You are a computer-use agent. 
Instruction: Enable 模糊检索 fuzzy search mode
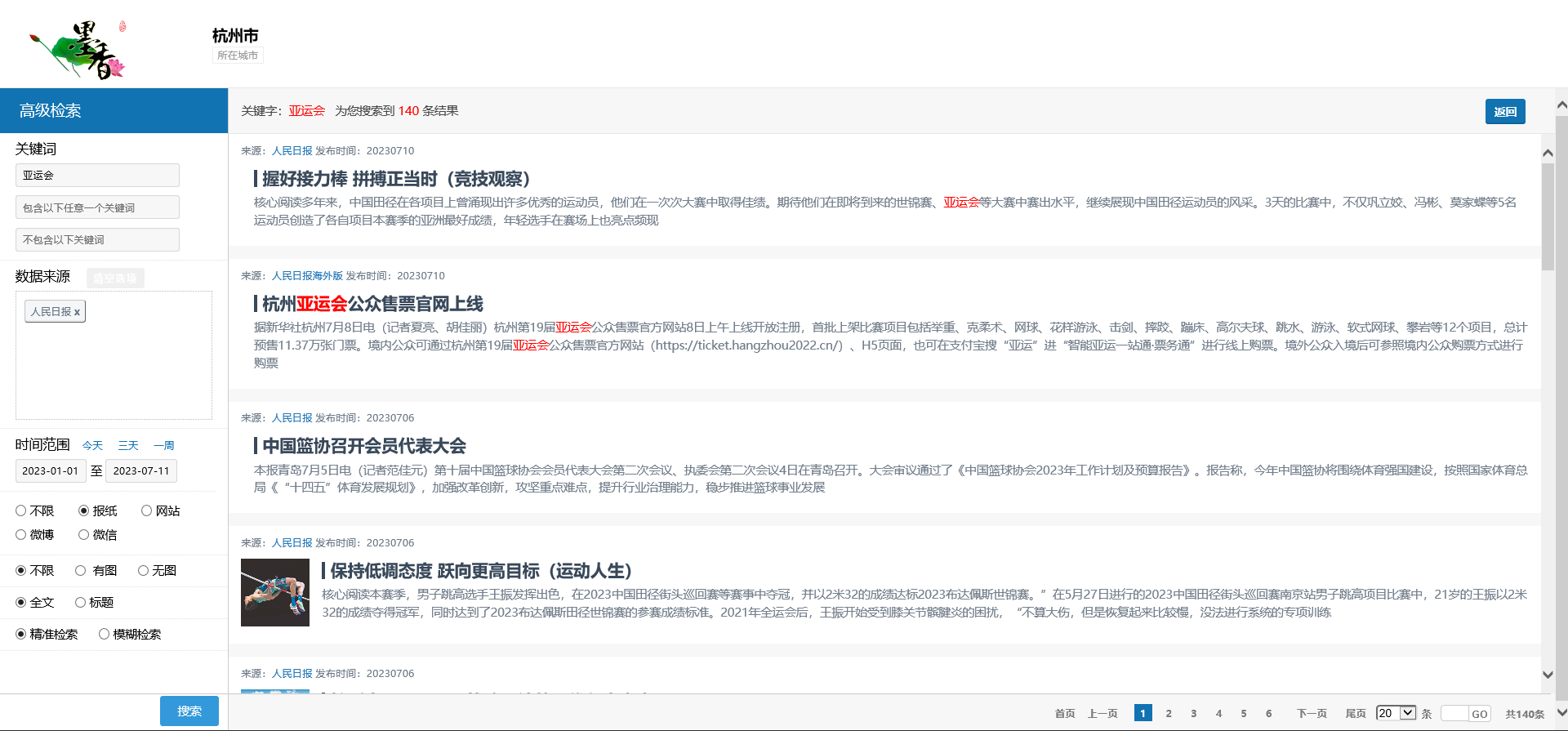pyautogui.click(x=105, y=634)
